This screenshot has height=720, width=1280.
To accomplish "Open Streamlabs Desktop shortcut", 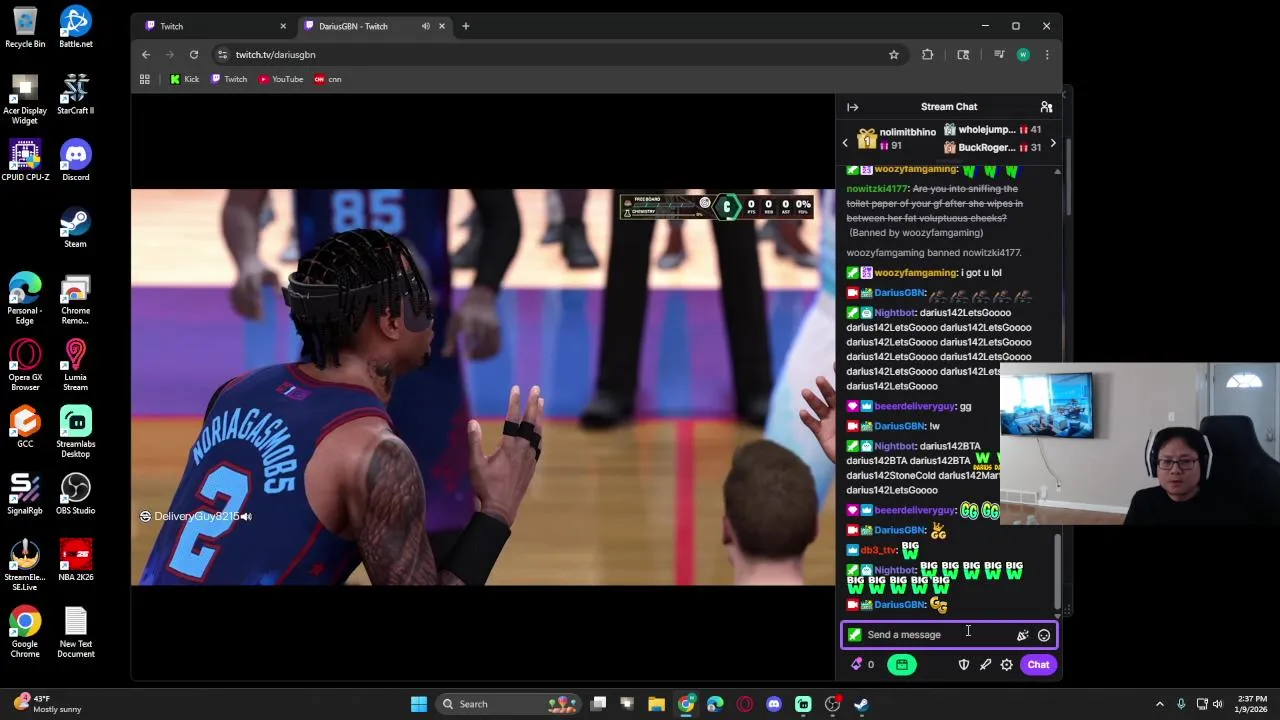I will (x=75, y=432).
